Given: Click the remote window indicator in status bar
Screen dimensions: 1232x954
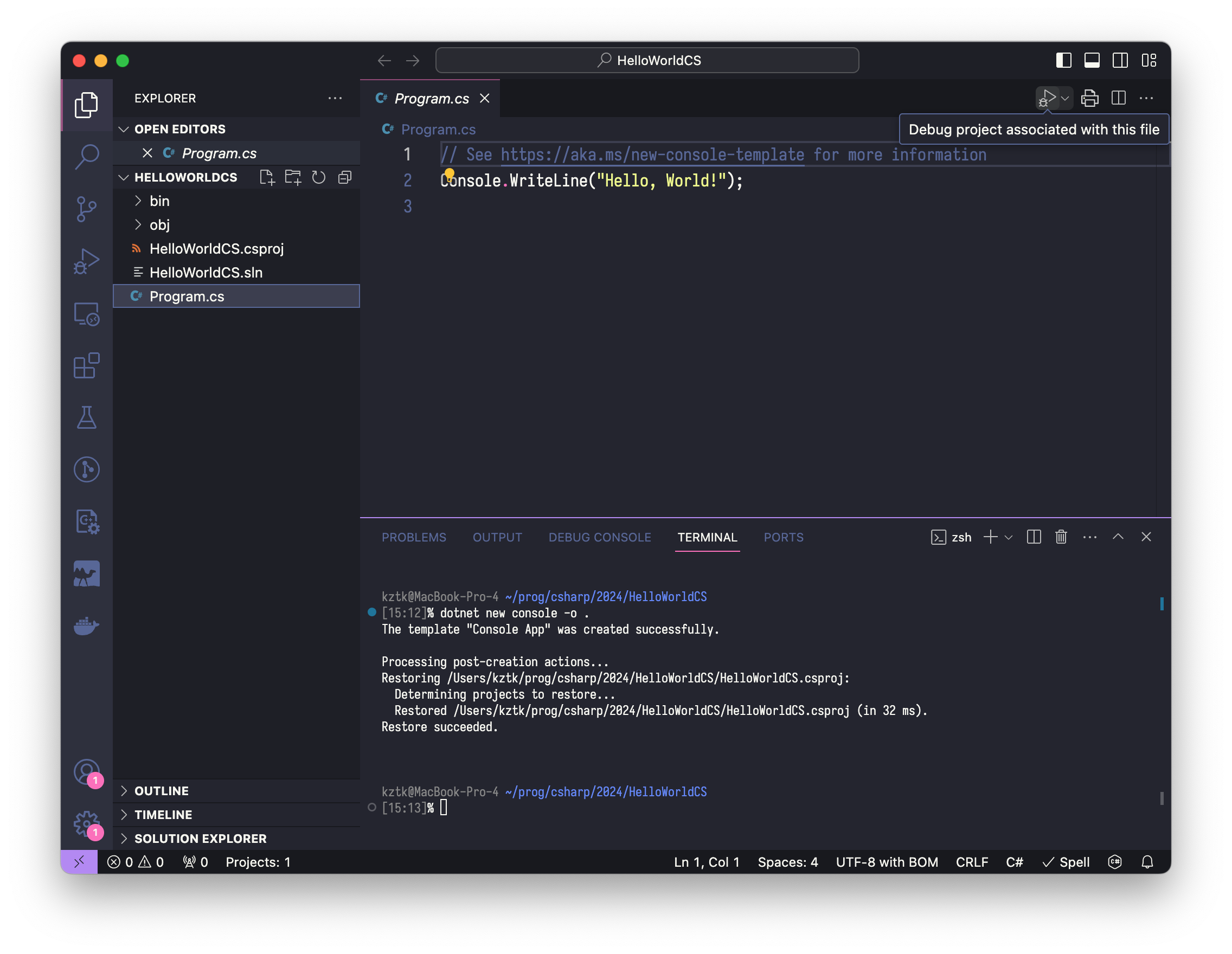Looking at the screenshot, I should [x=79, y=861].
